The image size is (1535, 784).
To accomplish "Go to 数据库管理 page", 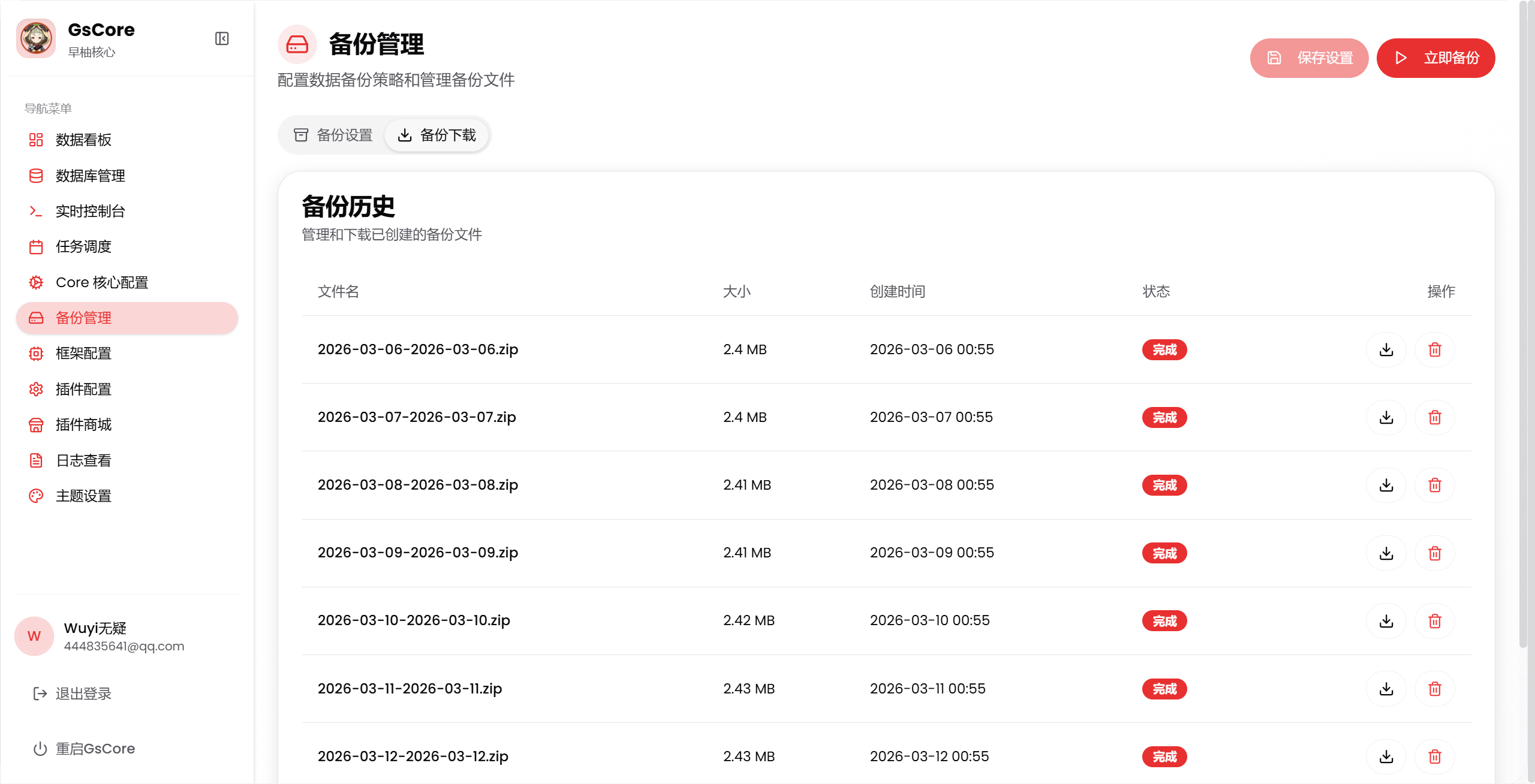I will pos(90,176).
